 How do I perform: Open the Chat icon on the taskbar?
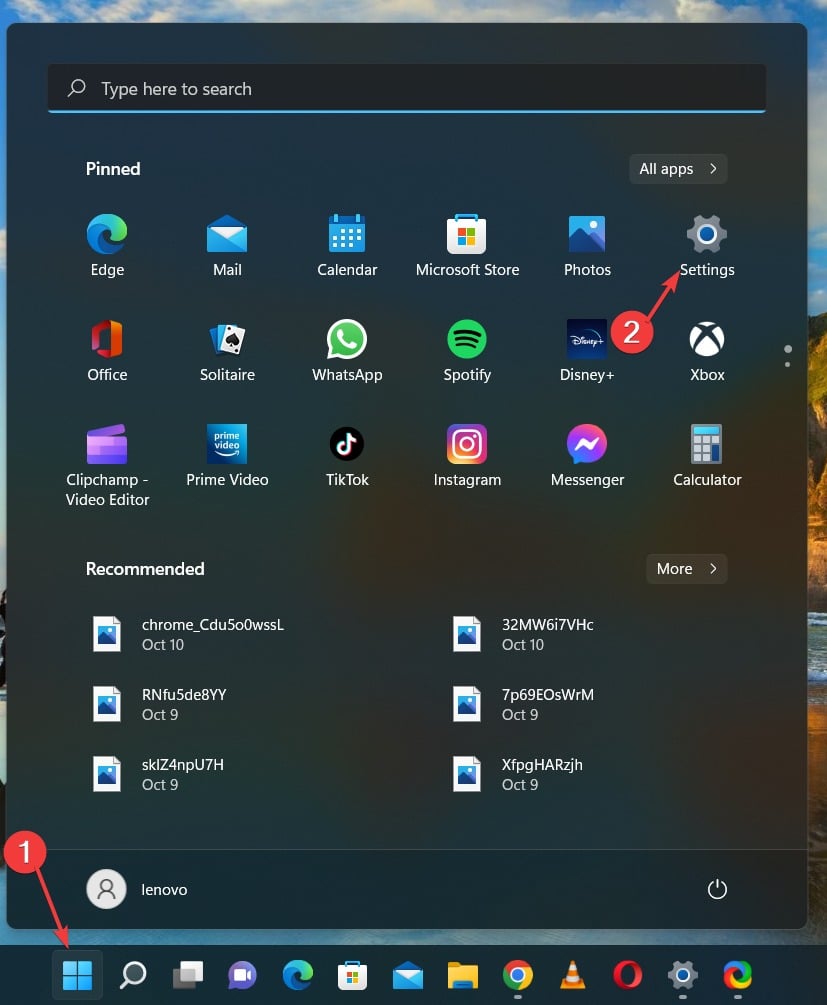[x=242, y=975]
